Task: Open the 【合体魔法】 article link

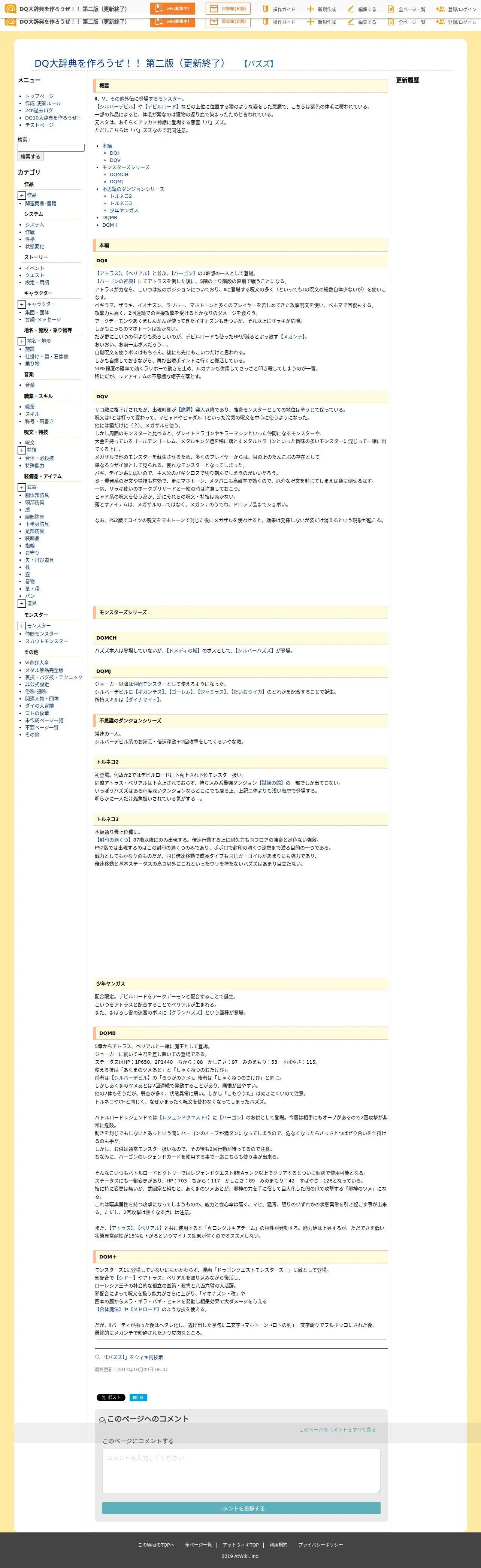Action: coord(108,1309)
